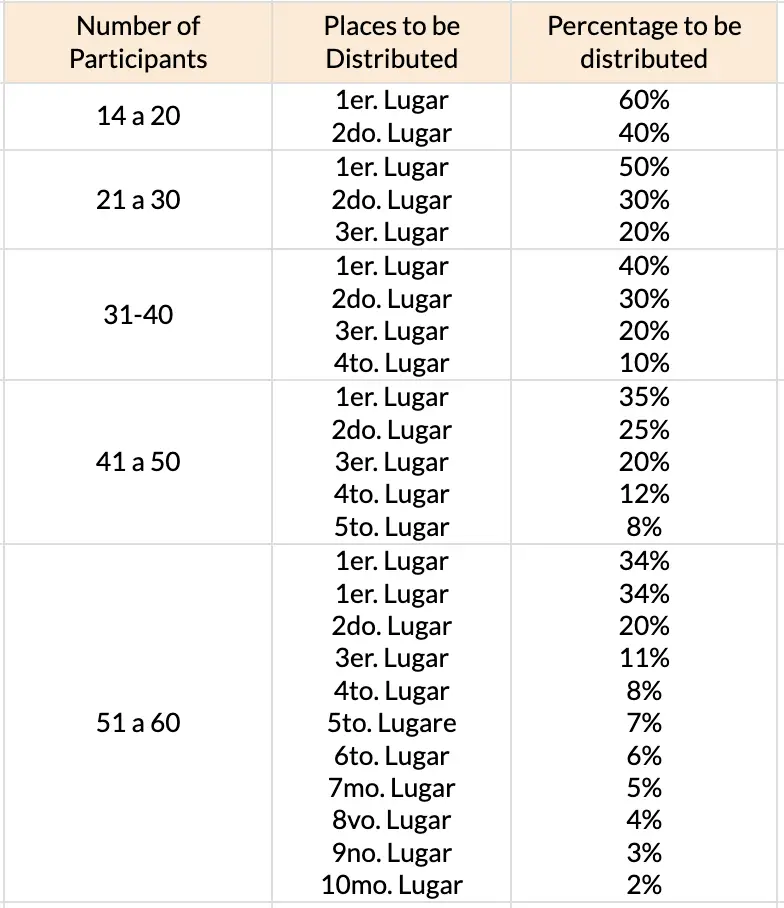Select the "14 a 20" participants cell
Viewport: 784px width, 908px height.
[x=138, y=116]
